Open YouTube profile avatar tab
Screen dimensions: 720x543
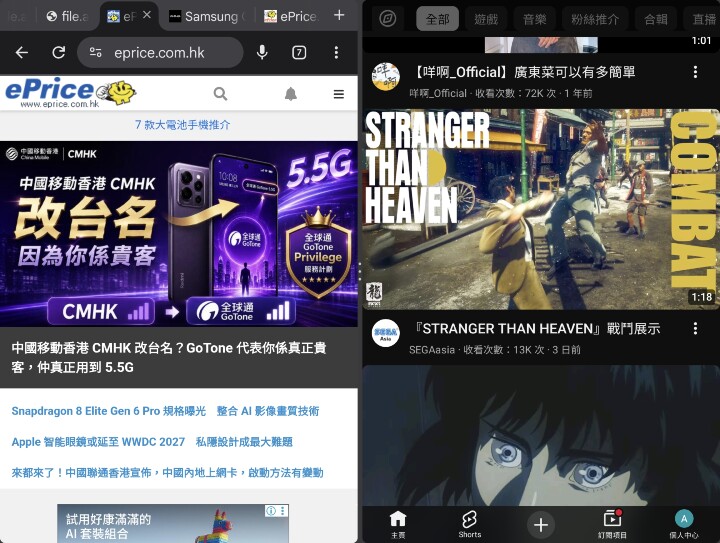tap(684, 525)
